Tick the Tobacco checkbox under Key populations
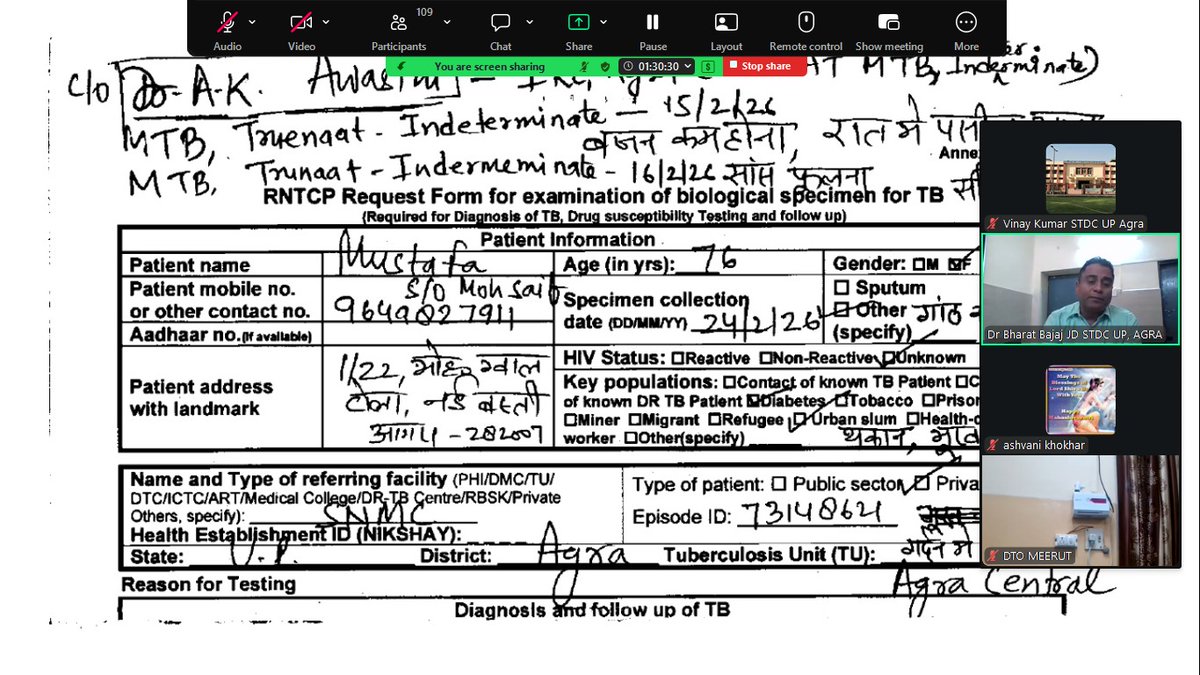Image resolution: width=1200 pixels, height=675 pixels. (842, 401)
